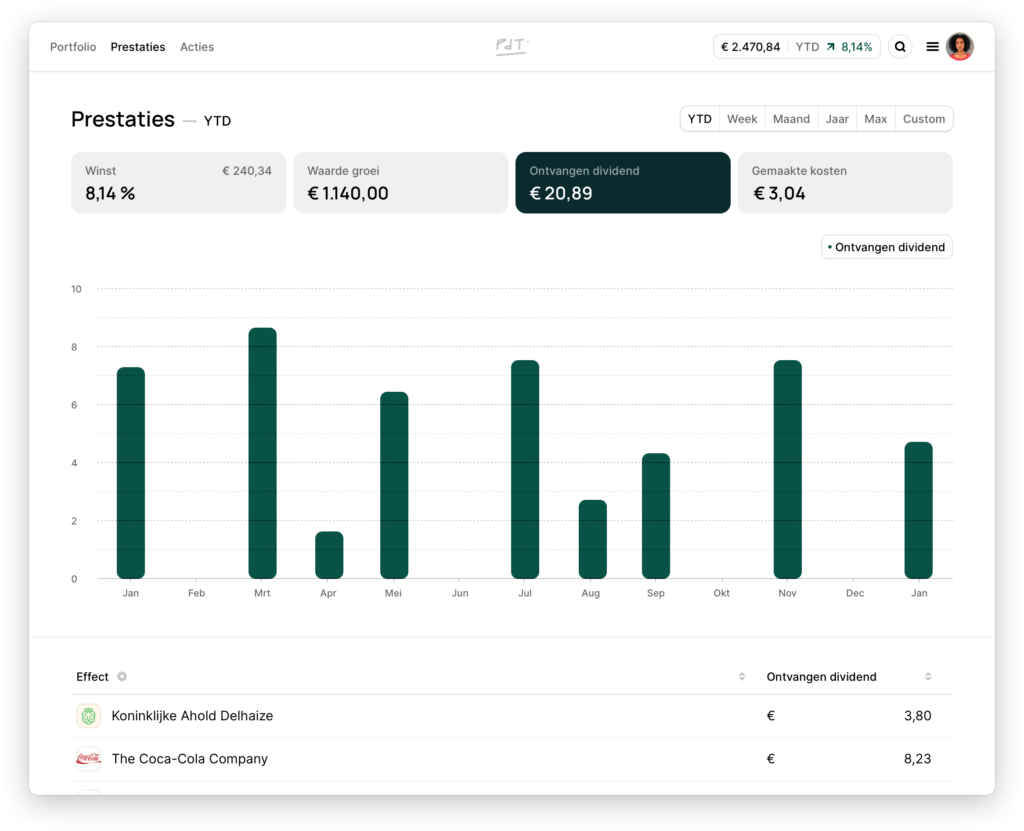Viewport: 1024px width, 831px height.
Task: Click the Coca-Cola Company logo icon
Action: coord(89,759)
